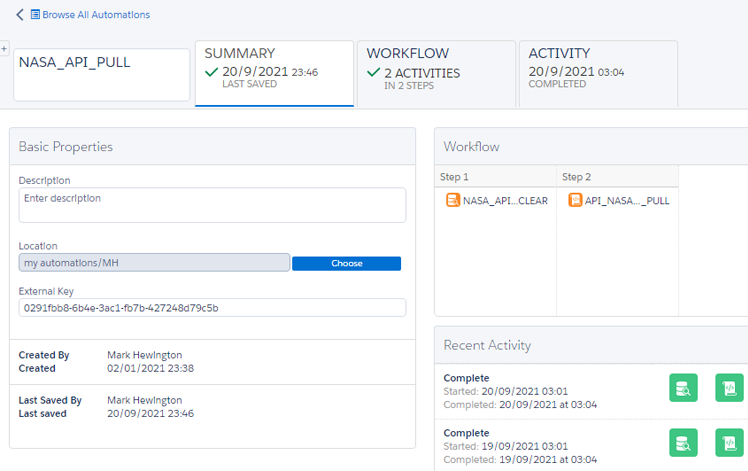Click the Location field showing my automations/MH
The width and height of the screenshot is (748, 471).
point(154,263)
